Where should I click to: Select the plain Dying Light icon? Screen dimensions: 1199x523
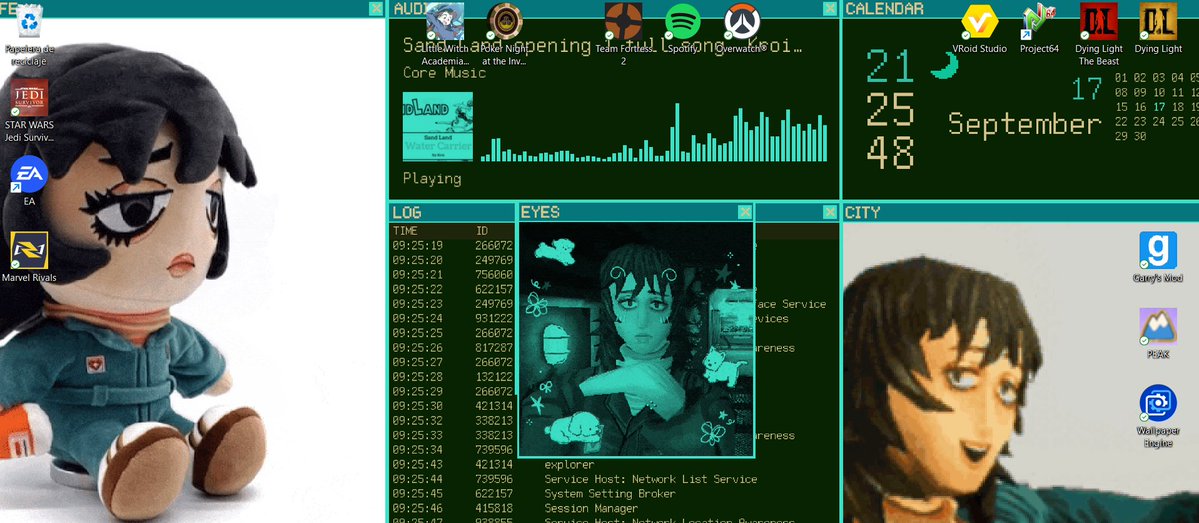click(x=1158, y=28)
